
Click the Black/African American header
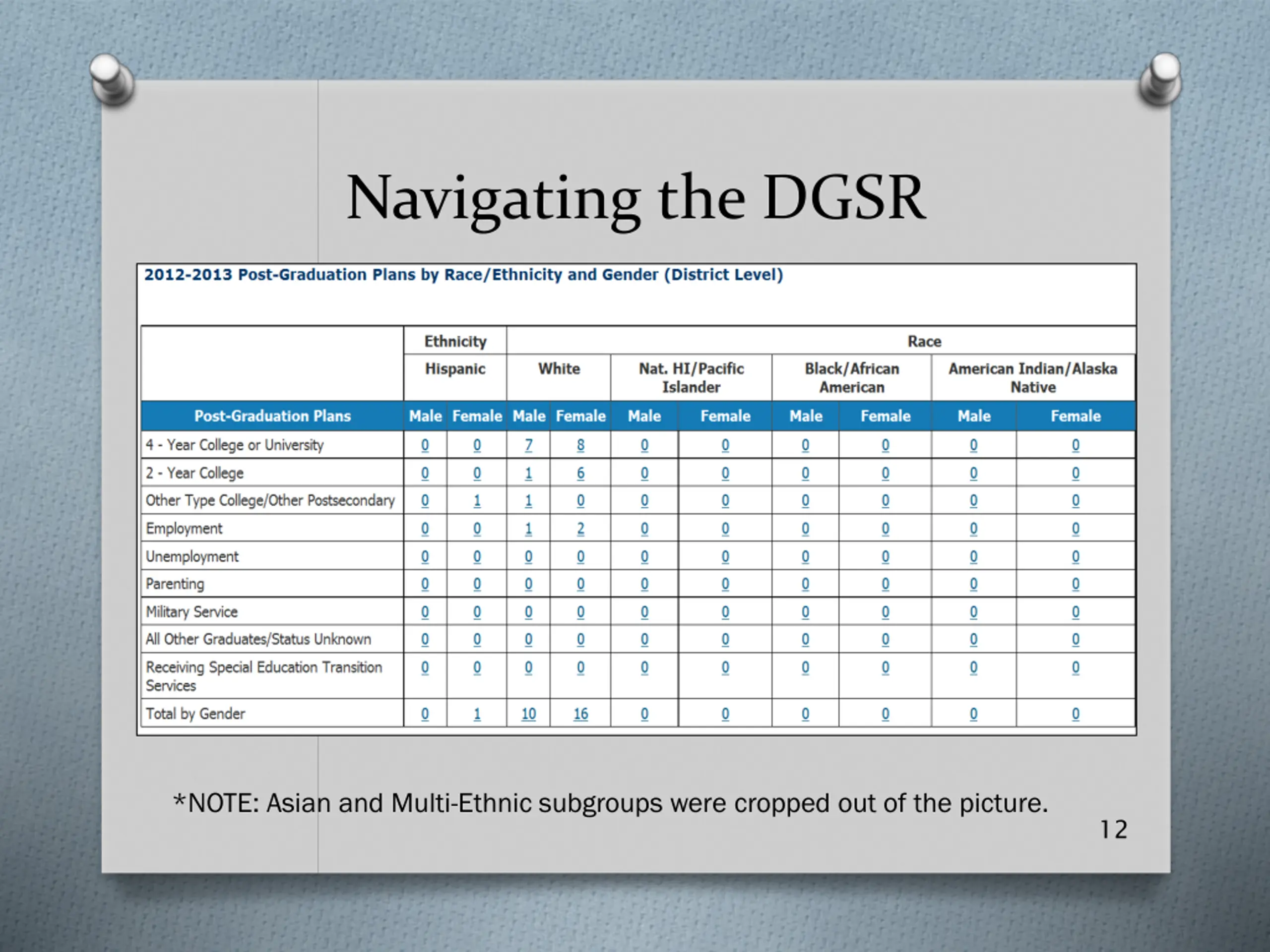(851, 378)
